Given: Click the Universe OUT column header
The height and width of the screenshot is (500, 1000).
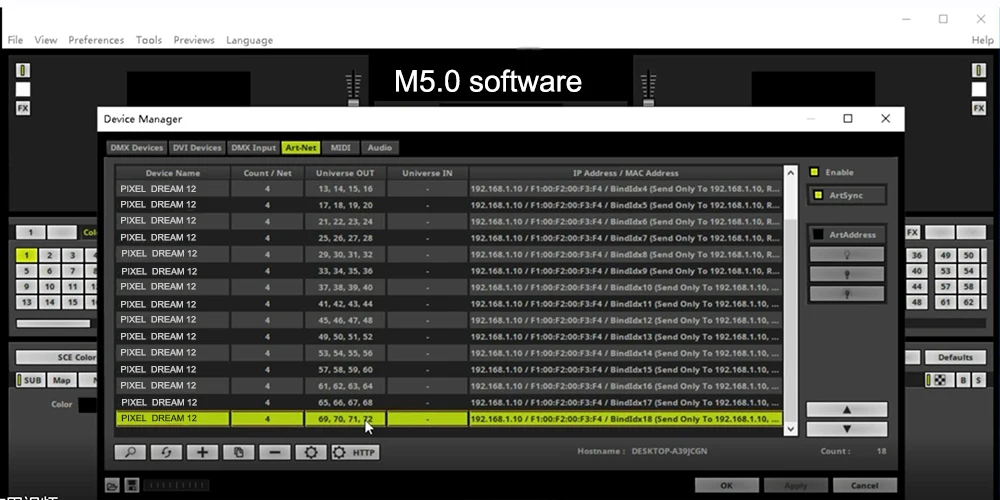Looking at the screenshot, I should [345, 173].
